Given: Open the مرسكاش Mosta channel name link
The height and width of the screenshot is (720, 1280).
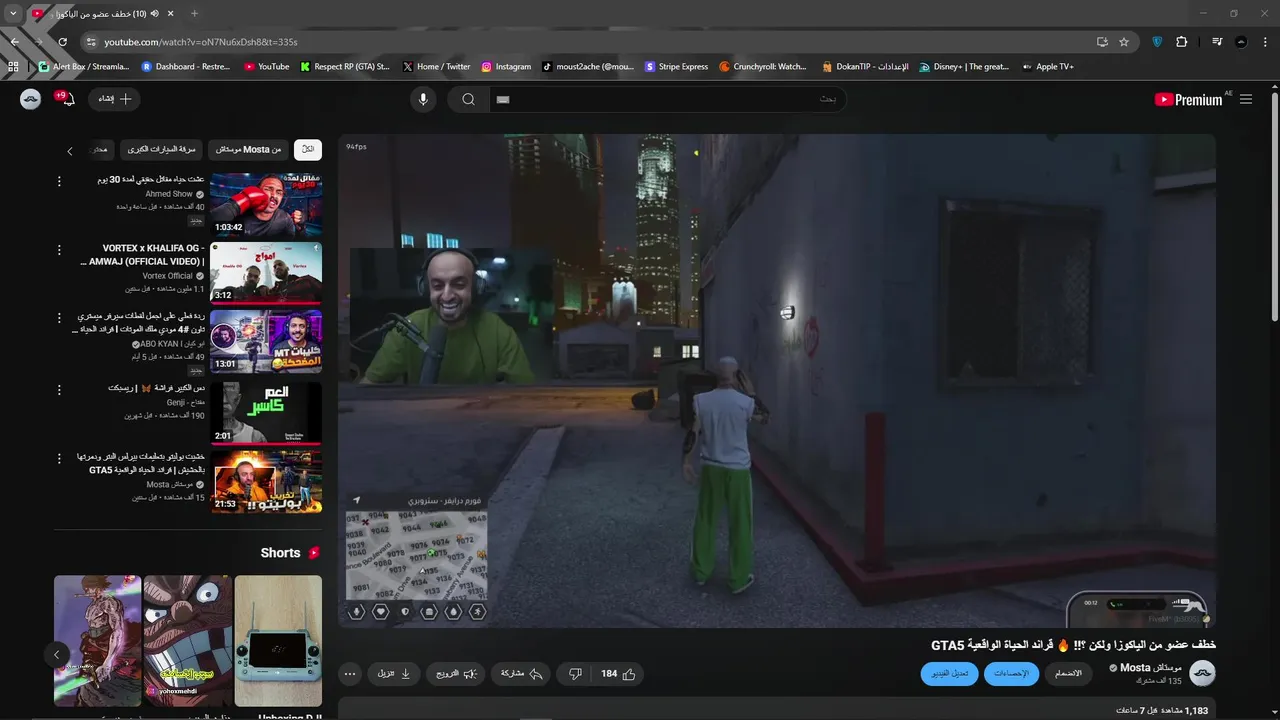Looking at the screenshot, I should pos(1151,667).
